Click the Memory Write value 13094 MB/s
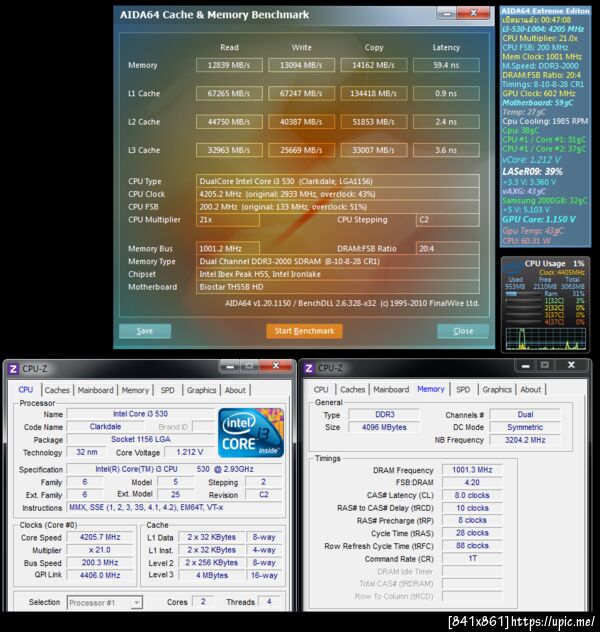600x632 pixels. point(301,65)
